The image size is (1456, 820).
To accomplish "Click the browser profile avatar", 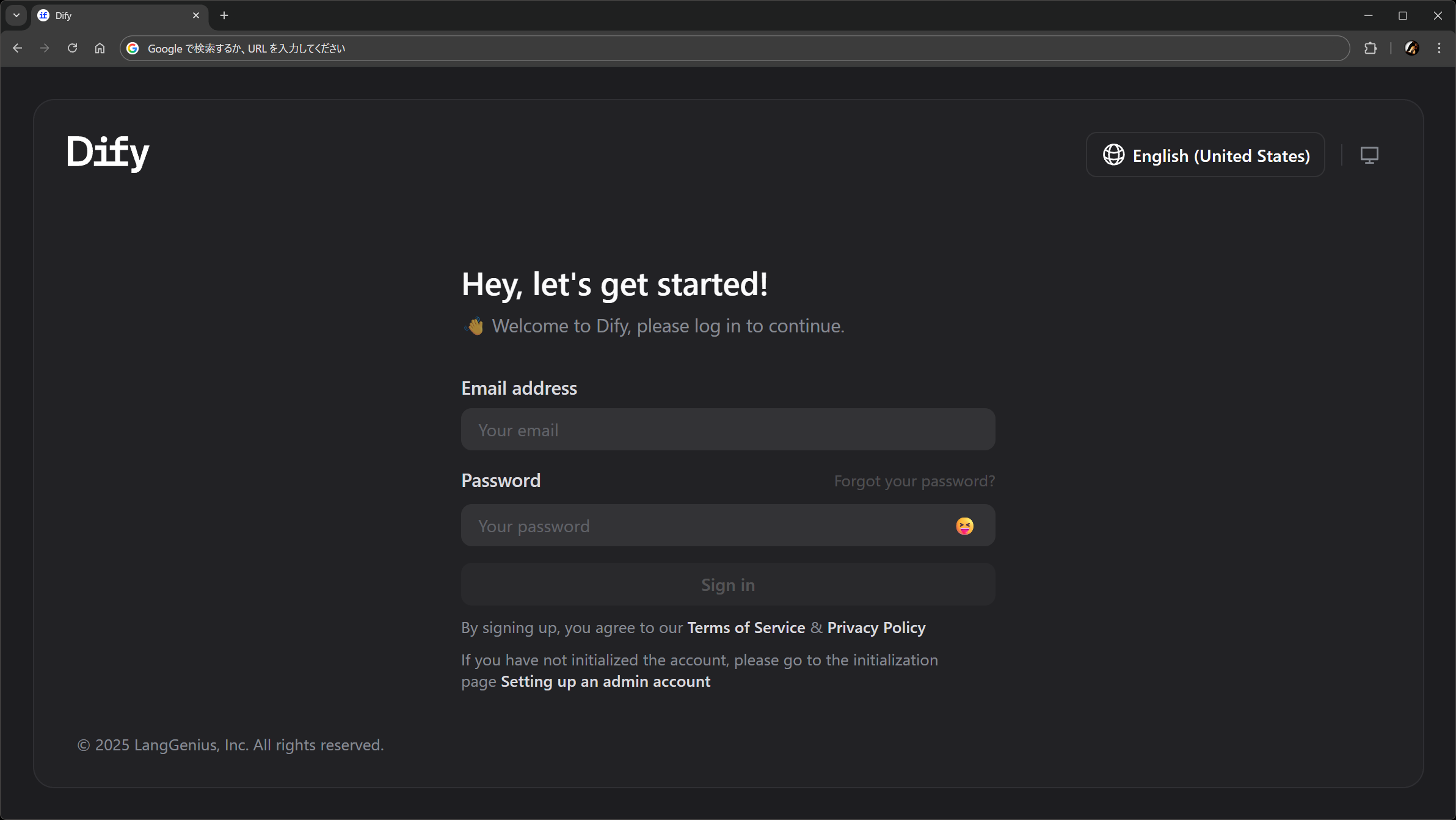I will click(1411, 48).
